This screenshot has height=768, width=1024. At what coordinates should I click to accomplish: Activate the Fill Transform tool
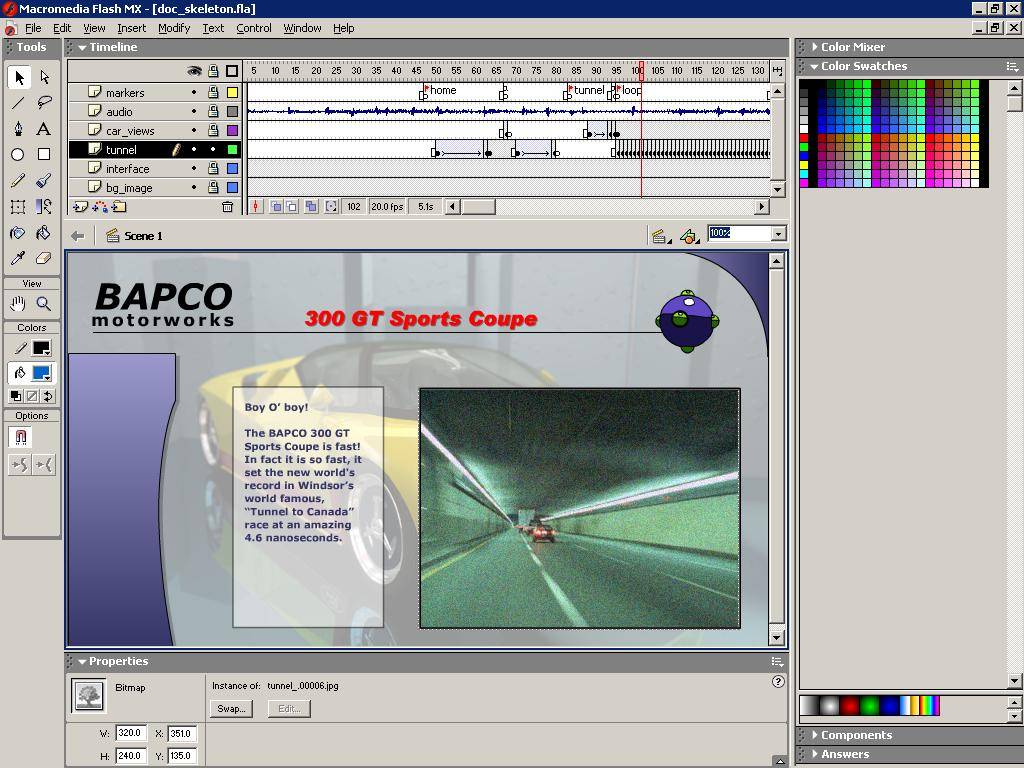tap(44, 206)
